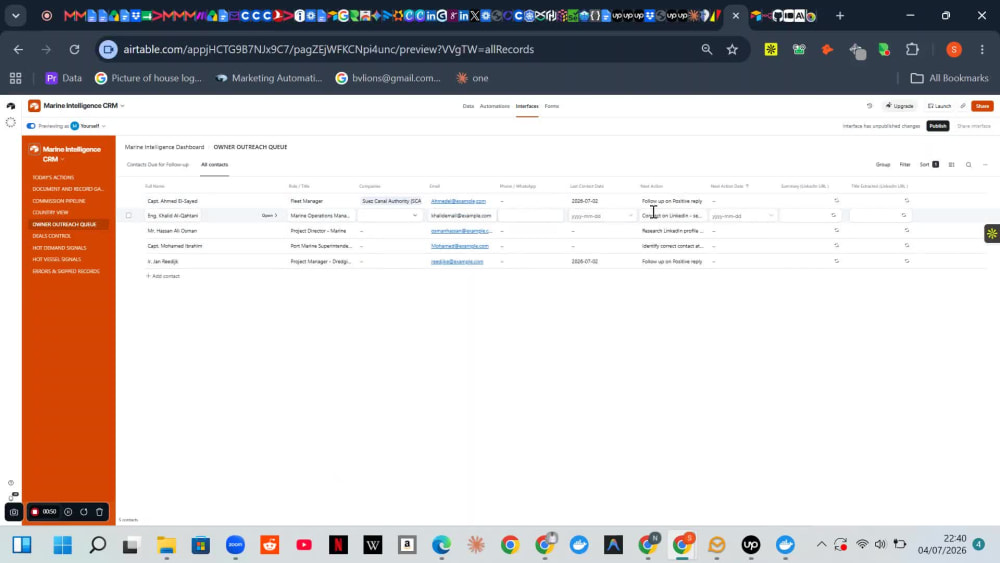This screenshot has width=1000, height=563.
Task: Open the Sort control in table toolbar
Action: click(x=929, y=165)
